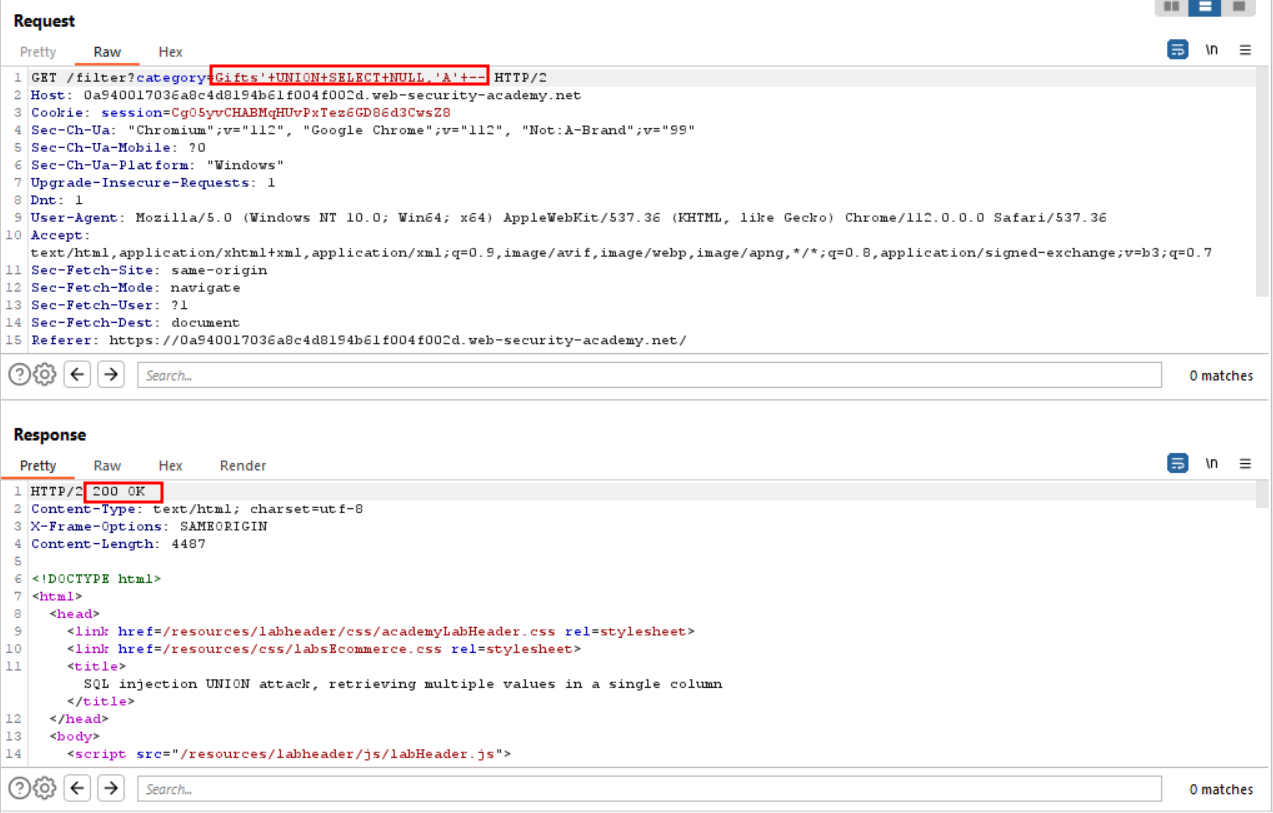This screenshot has height=813, width=1273.
Task: Open the Response Raw tab
Action: tap(107, 466)
